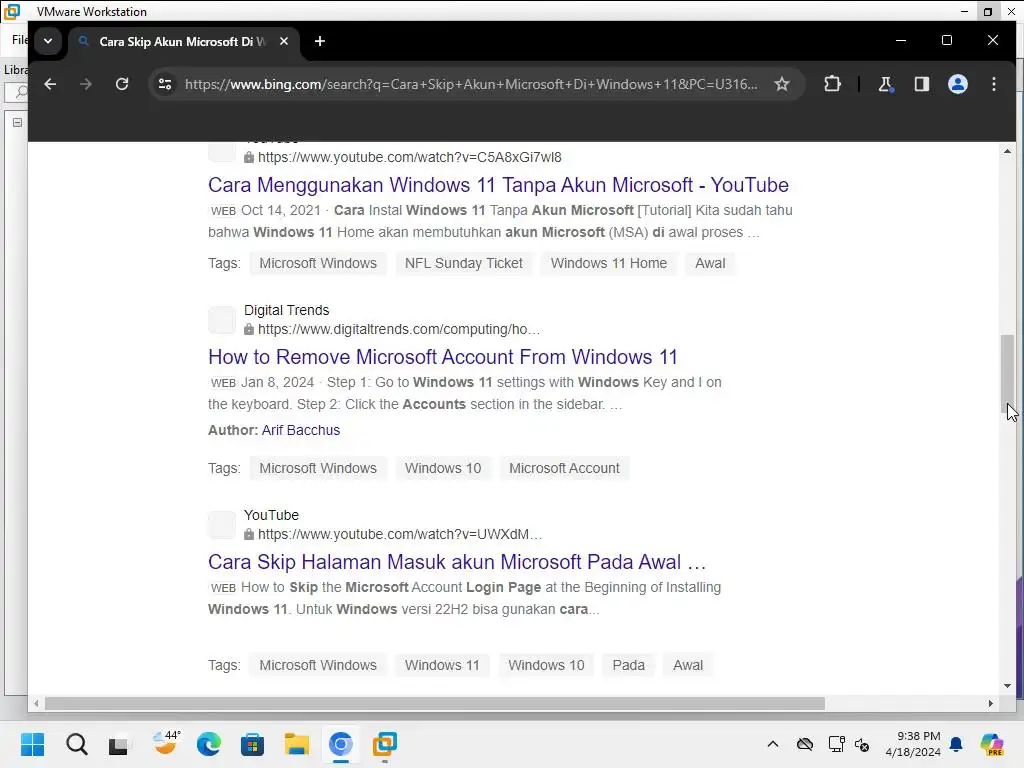The width and height of the screenshot is (1024, 768).
Task: Open site information icon in address bar
Action: [x=165, y=84]
